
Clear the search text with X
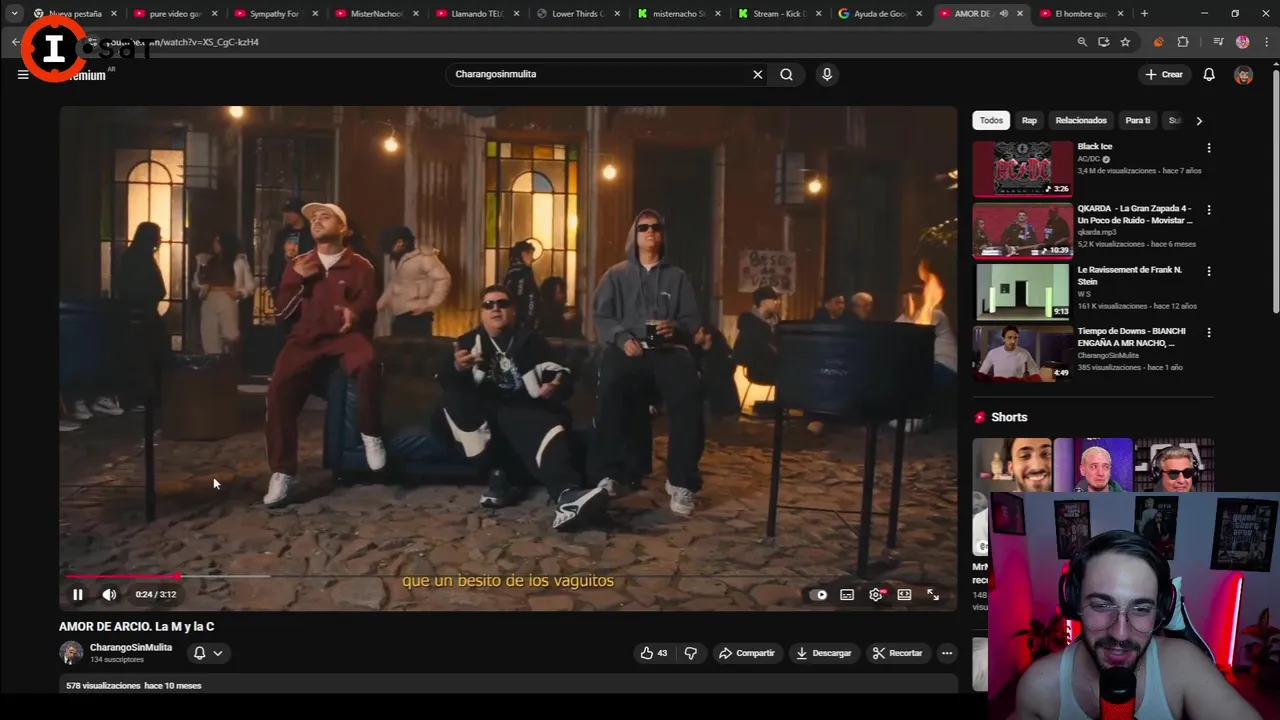(x=758, y=74)
